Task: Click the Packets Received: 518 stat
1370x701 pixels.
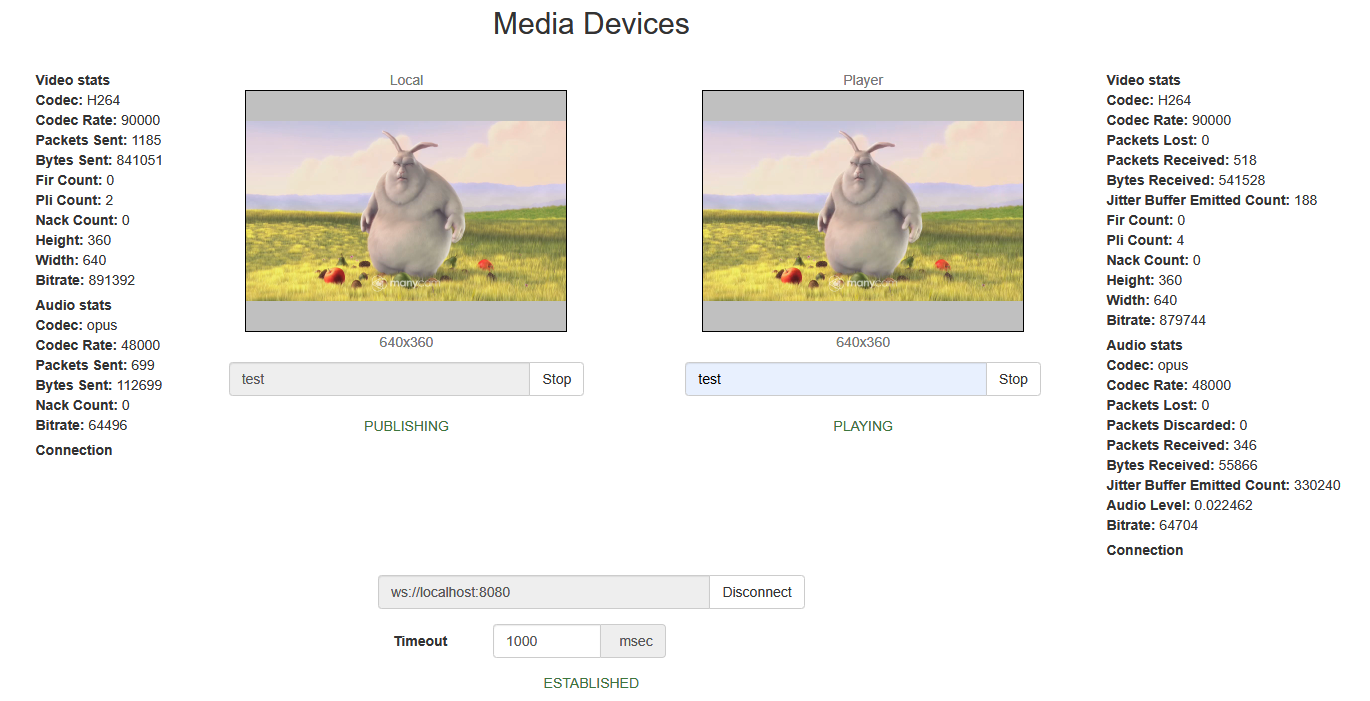Action: pyautogui.click(x=1182, y=160)
